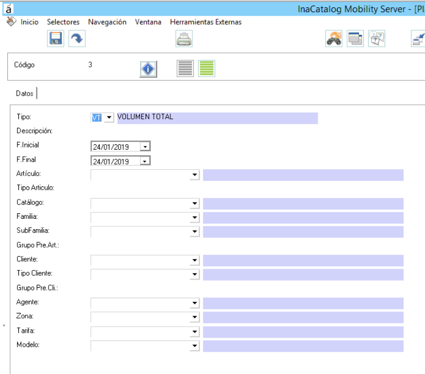Click the floppy disk save icon
This screenshot has width=425, height=374.
55,39
